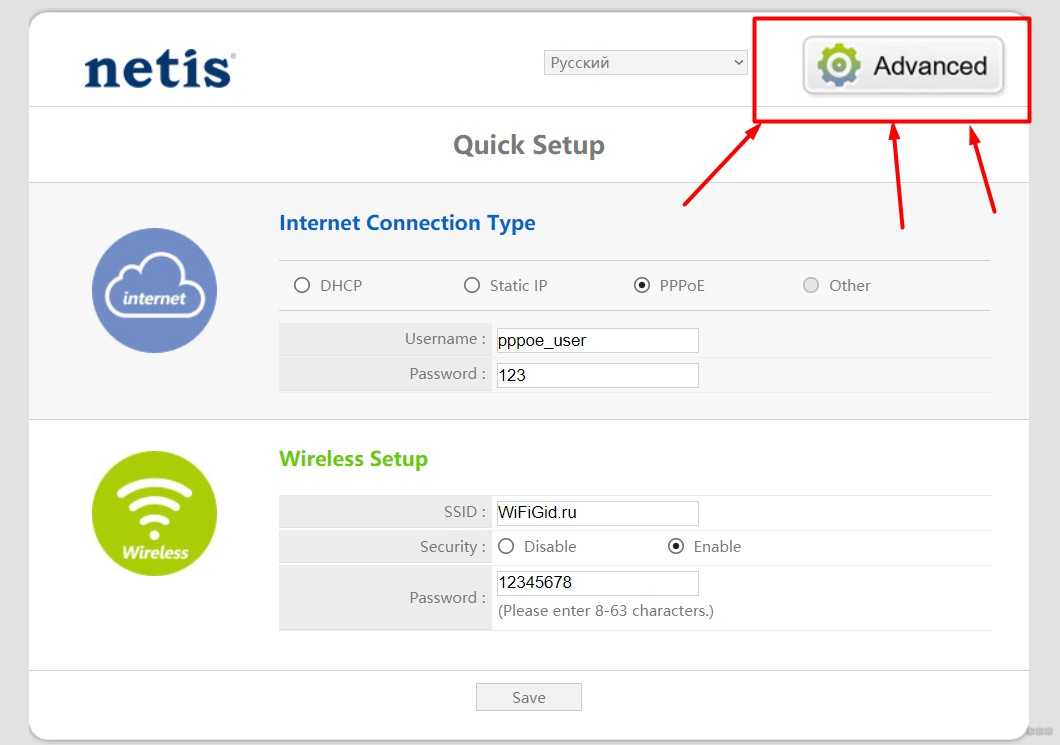Open Advanced settings via the gear icon
The image size is (1060, 745).
[x=838, y=66]
